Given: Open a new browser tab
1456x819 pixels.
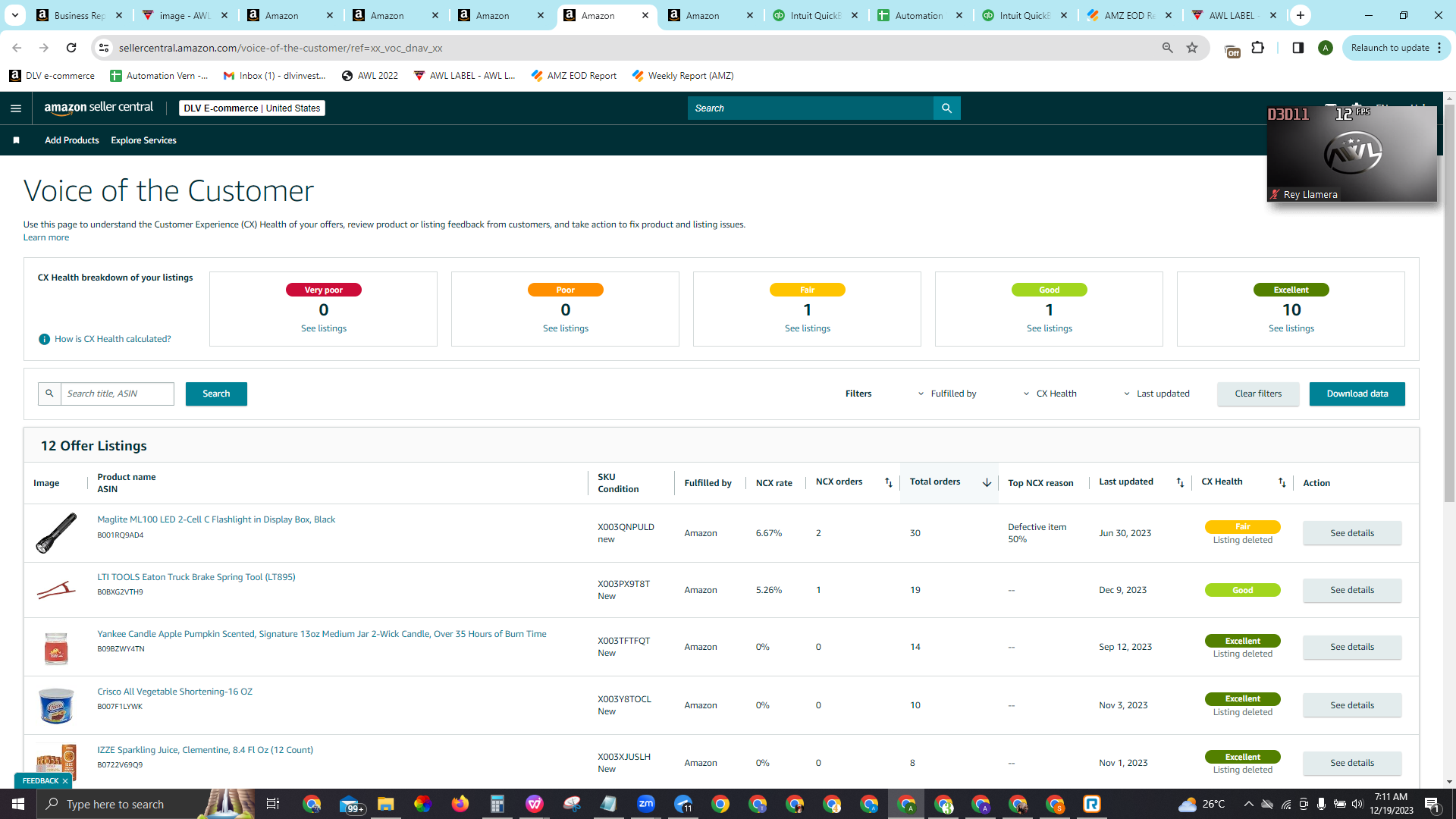Looking at the screenshot, I should click(x=1301, y=15).
